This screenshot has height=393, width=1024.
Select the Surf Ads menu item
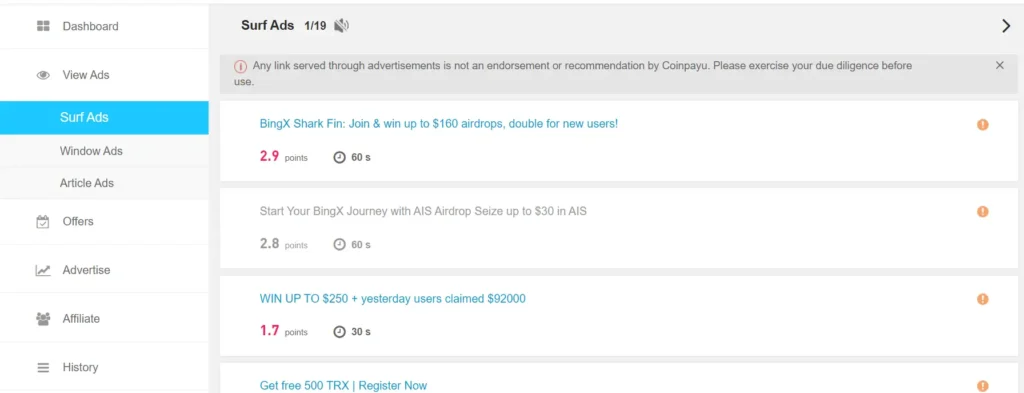coord(104,118)
